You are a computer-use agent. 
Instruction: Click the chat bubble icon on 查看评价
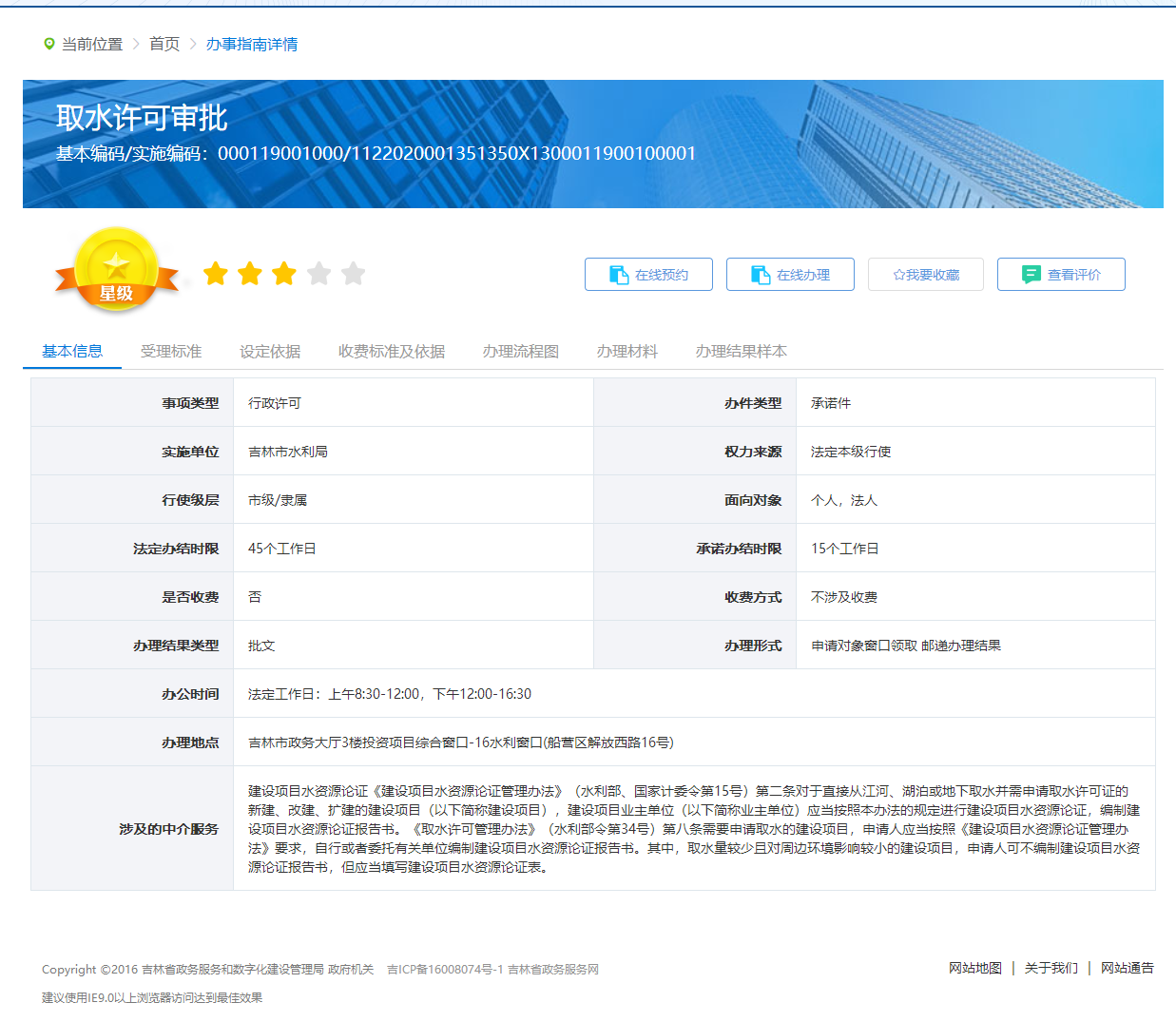(1030, 274)
